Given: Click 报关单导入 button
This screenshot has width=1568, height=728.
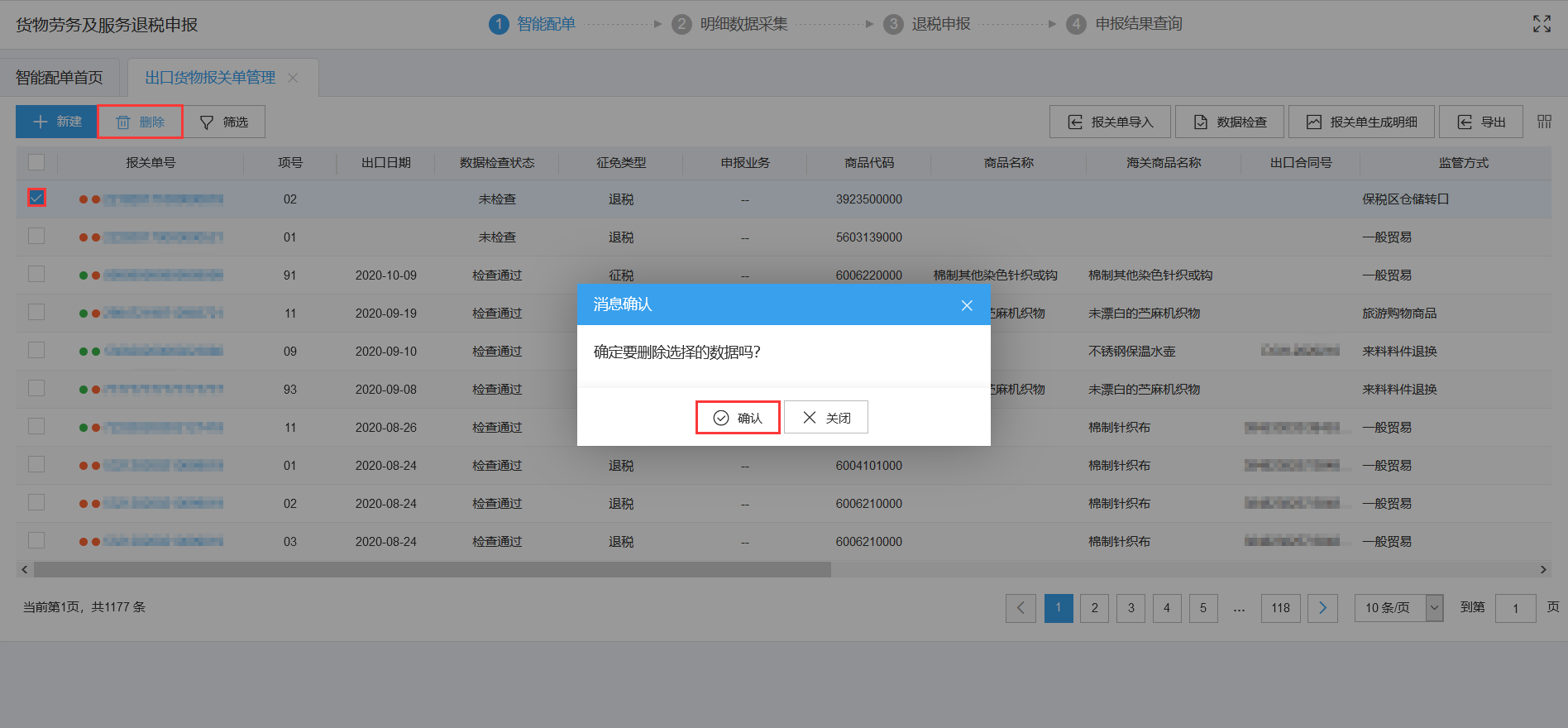Looking at the screenshot, I should tap(1111, 122).
